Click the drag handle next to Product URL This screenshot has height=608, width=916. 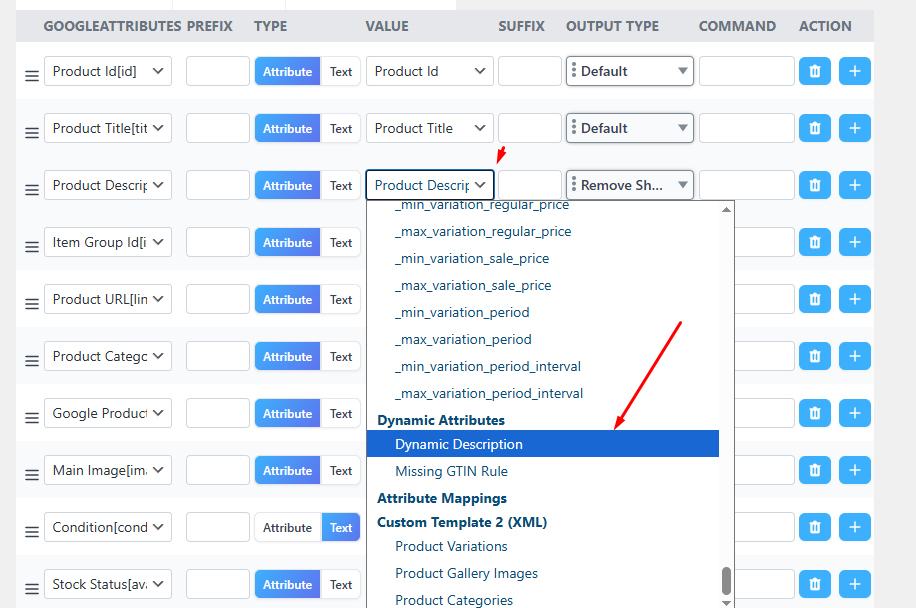tap(31, 299)
